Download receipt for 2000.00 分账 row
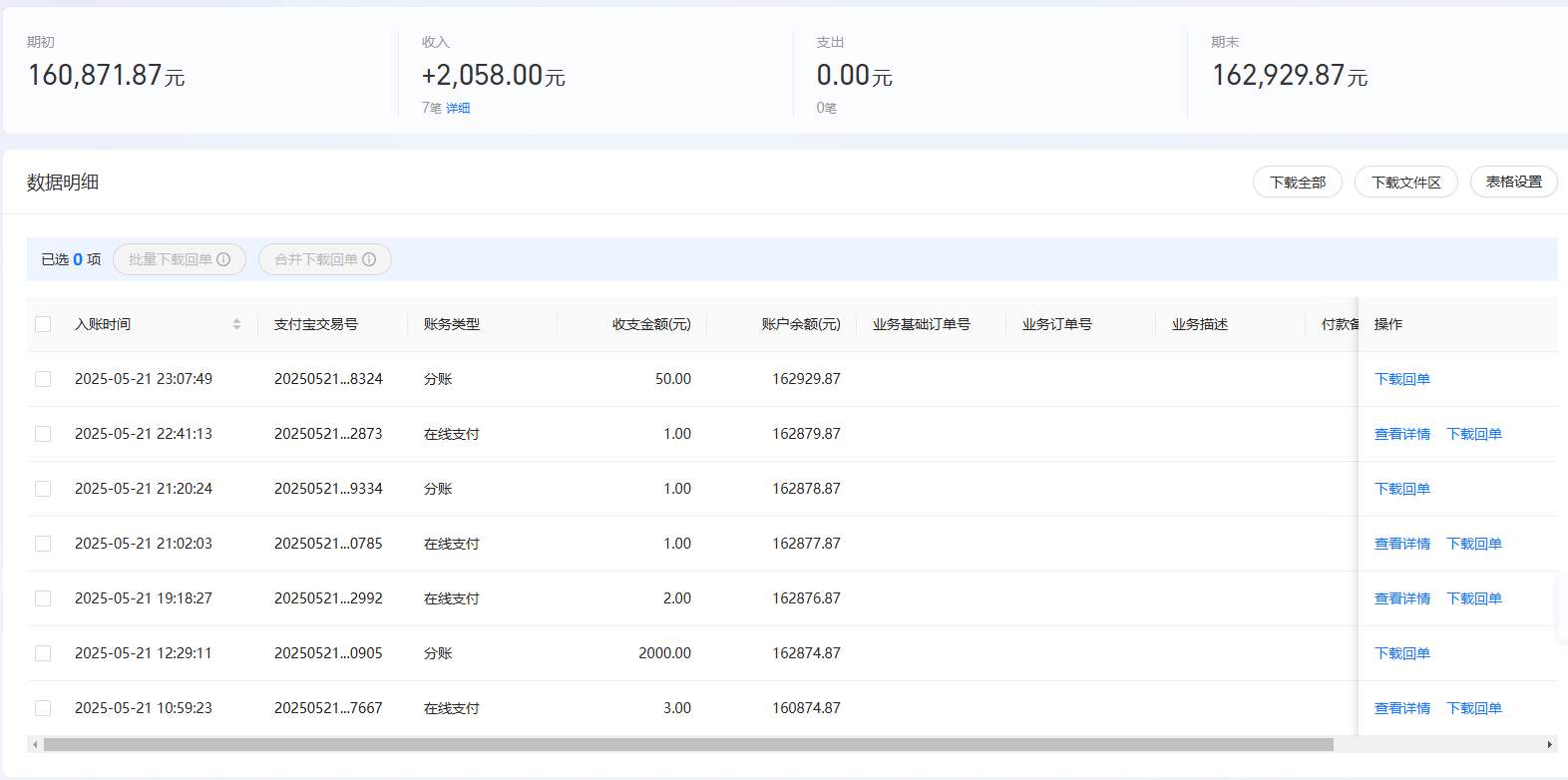The height and width of the screenshot is (780, 1568). point(1401,653)
